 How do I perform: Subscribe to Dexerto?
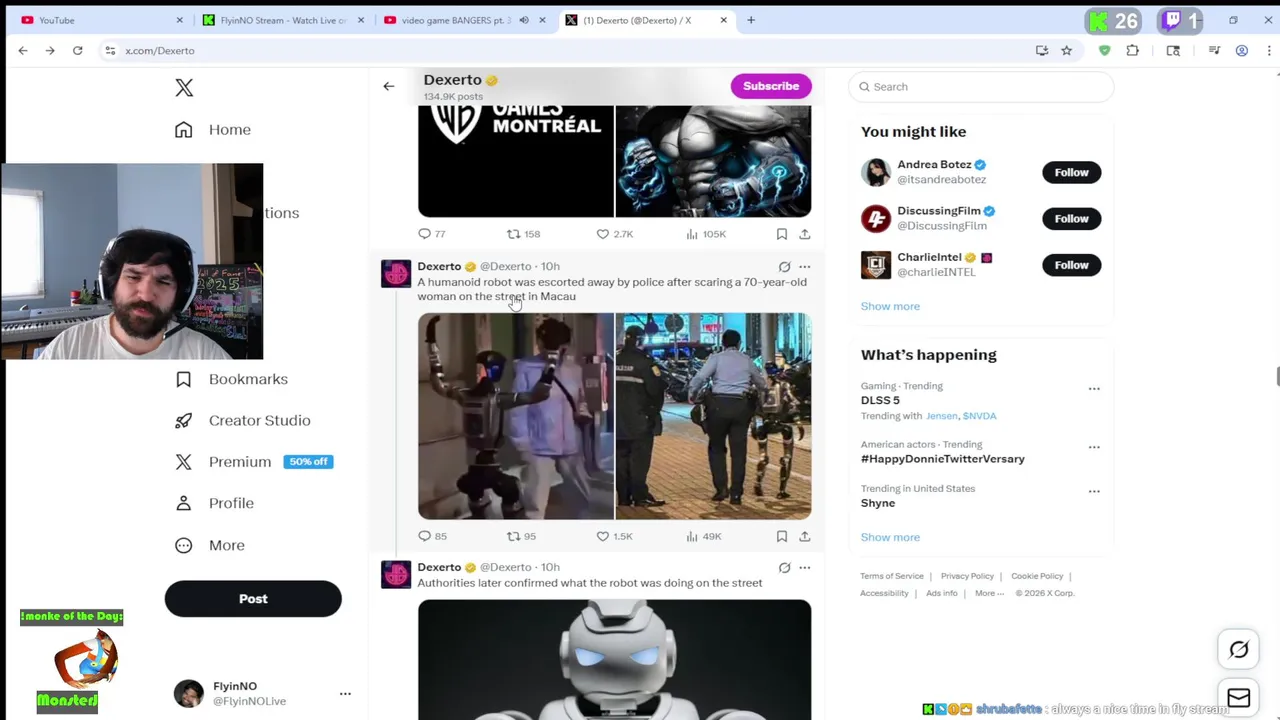[x=771, y=86]
